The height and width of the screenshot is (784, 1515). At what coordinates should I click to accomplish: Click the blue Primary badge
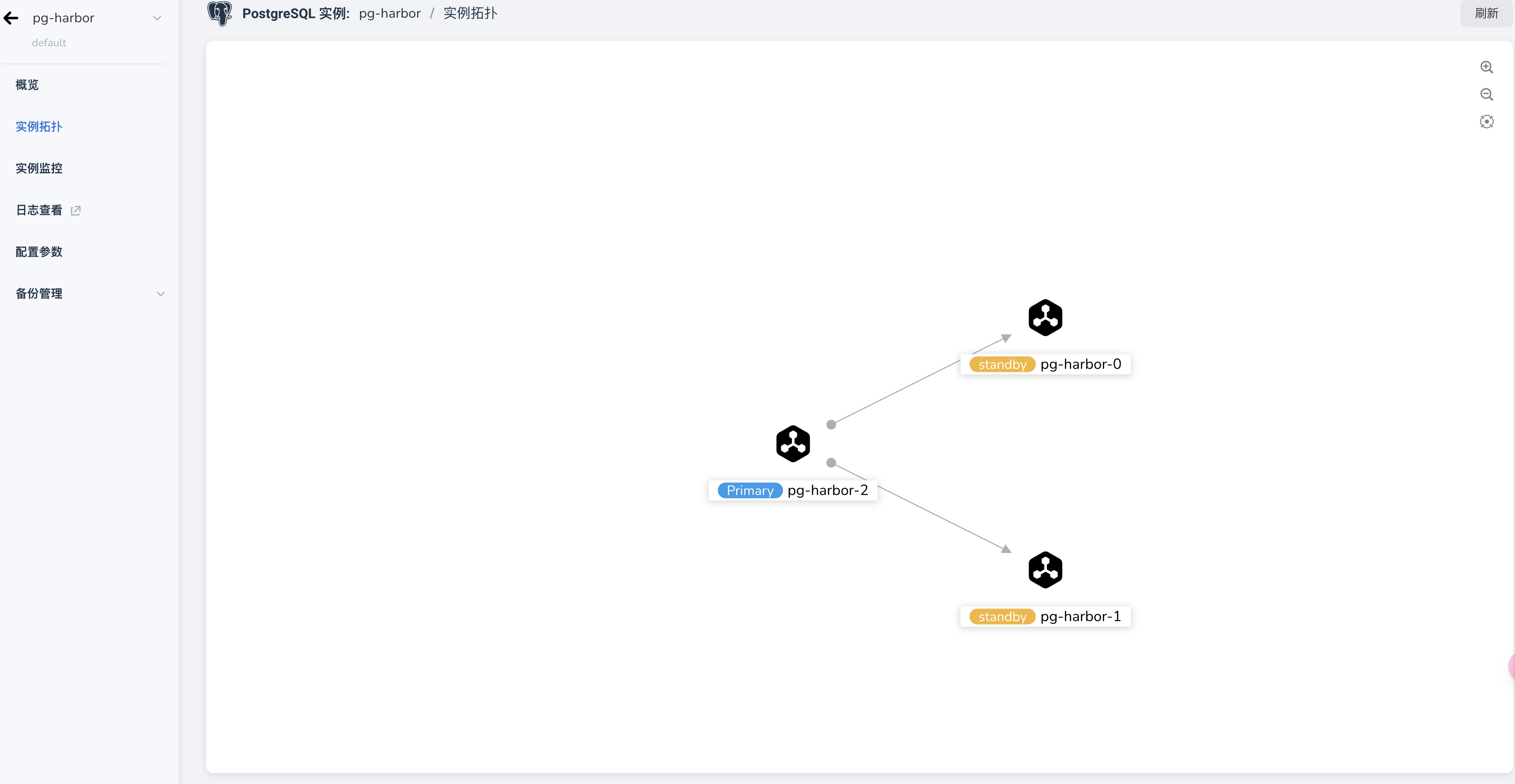tap(749, 490)
